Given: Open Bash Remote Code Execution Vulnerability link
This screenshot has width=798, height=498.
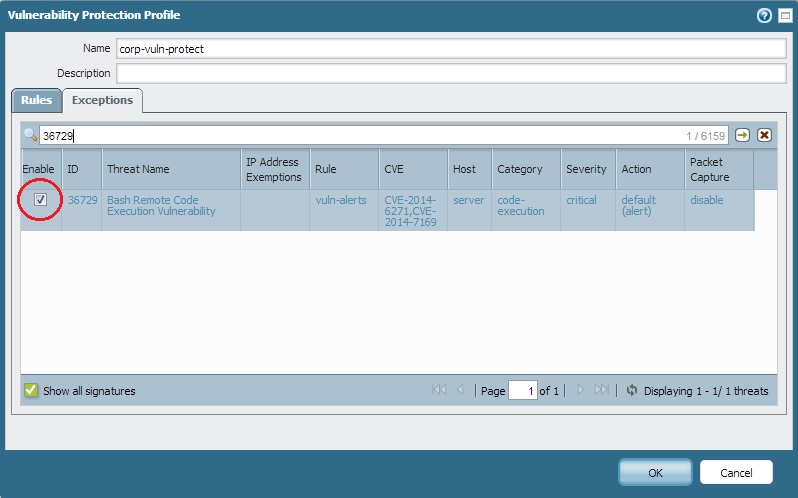Looking at the screenshot, I should [x=161, y=206].
